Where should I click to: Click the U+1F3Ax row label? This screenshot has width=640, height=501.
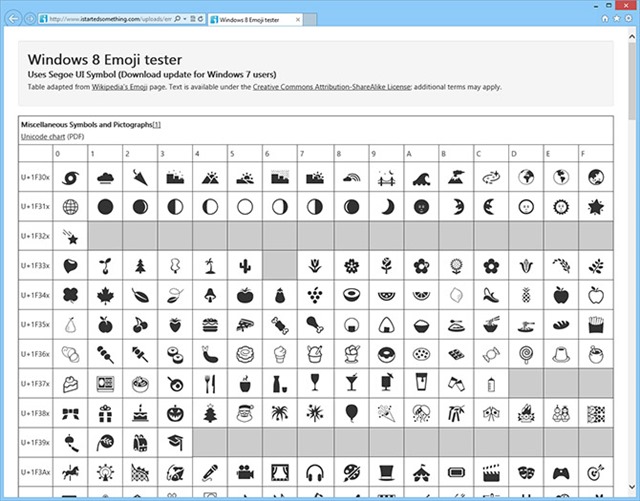(36, 472)
